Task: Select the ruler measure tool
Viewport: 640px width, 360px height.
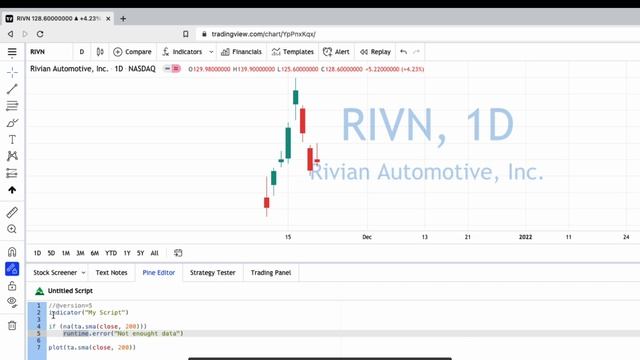Action: [12, 212]
